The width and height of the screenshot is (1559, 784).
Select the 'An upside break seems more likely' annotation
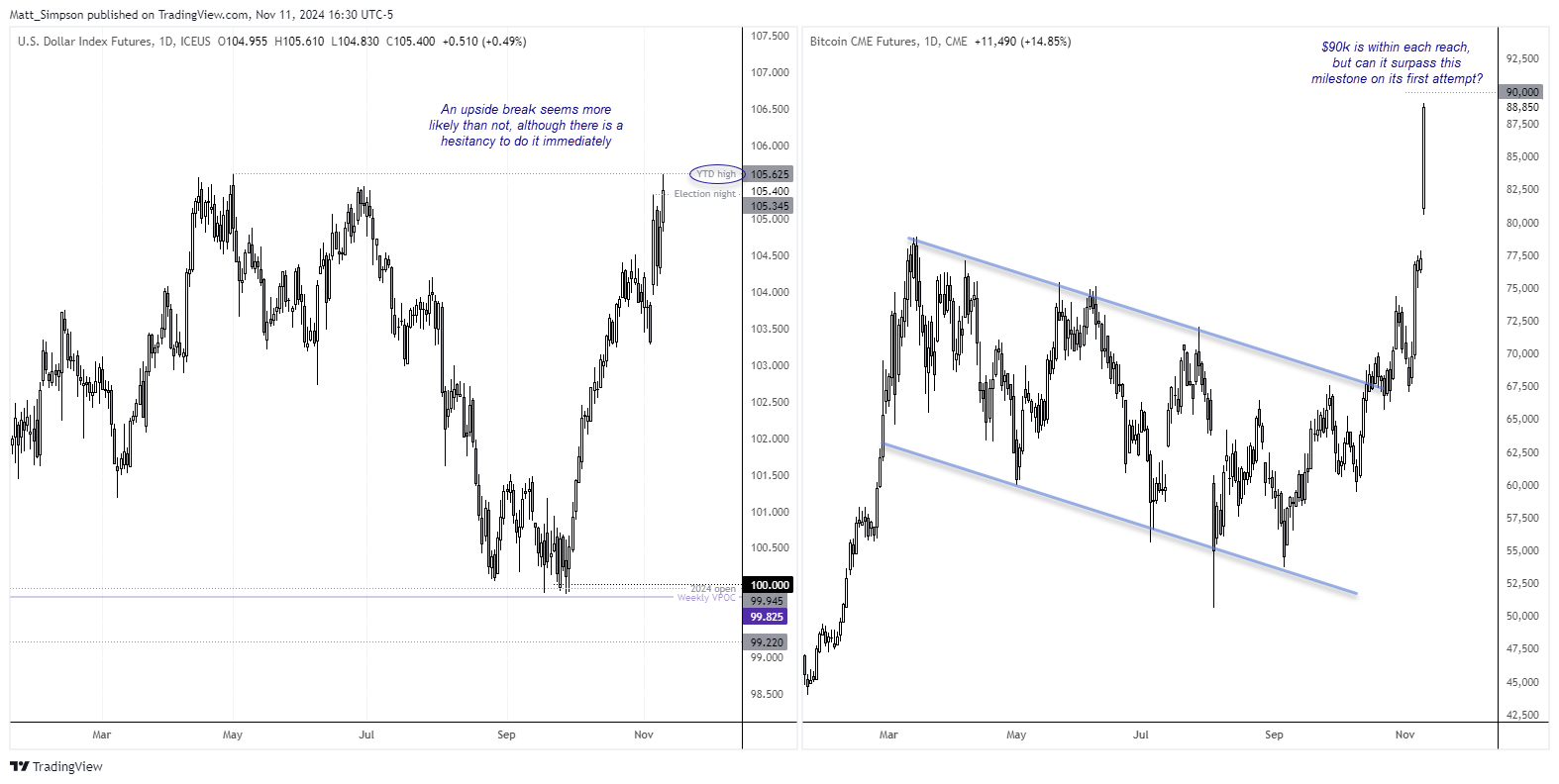click(x=526, y=125)
